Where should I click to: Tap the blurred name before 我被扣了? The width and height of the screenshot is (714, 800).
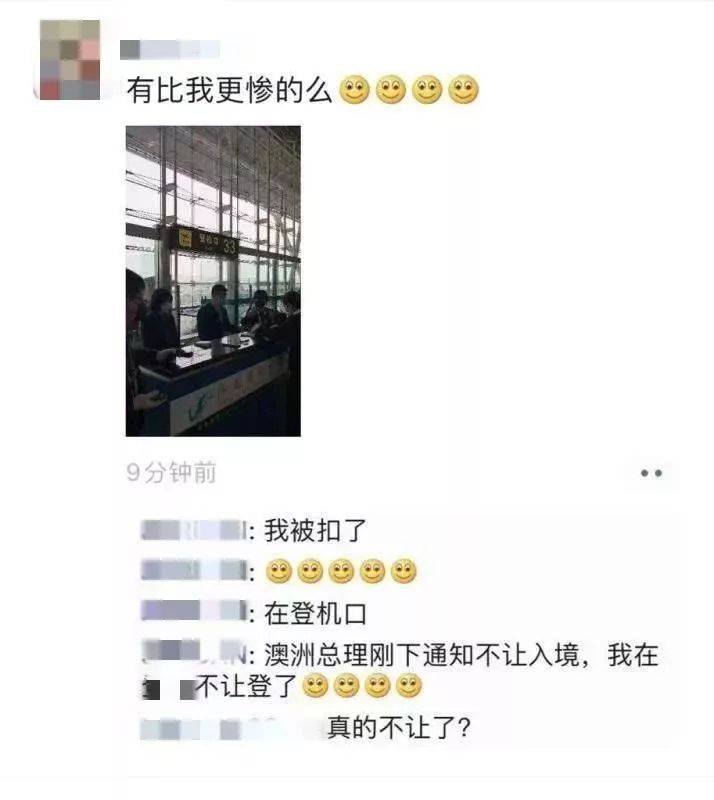pos(194,530)
